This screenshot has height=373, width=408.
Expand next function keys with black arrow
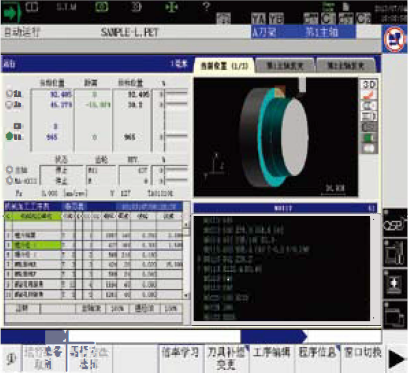pyautogui.click(x=396, y=359)
